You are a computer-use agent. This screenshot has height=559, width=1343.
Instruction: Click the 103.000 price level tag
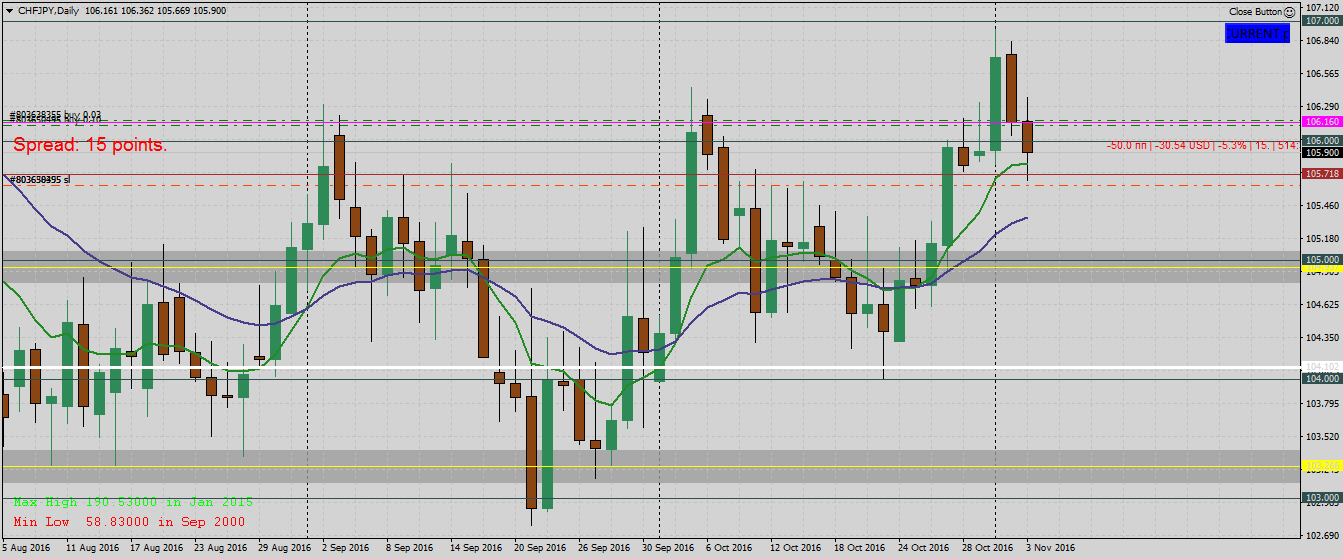point(1321,498)
